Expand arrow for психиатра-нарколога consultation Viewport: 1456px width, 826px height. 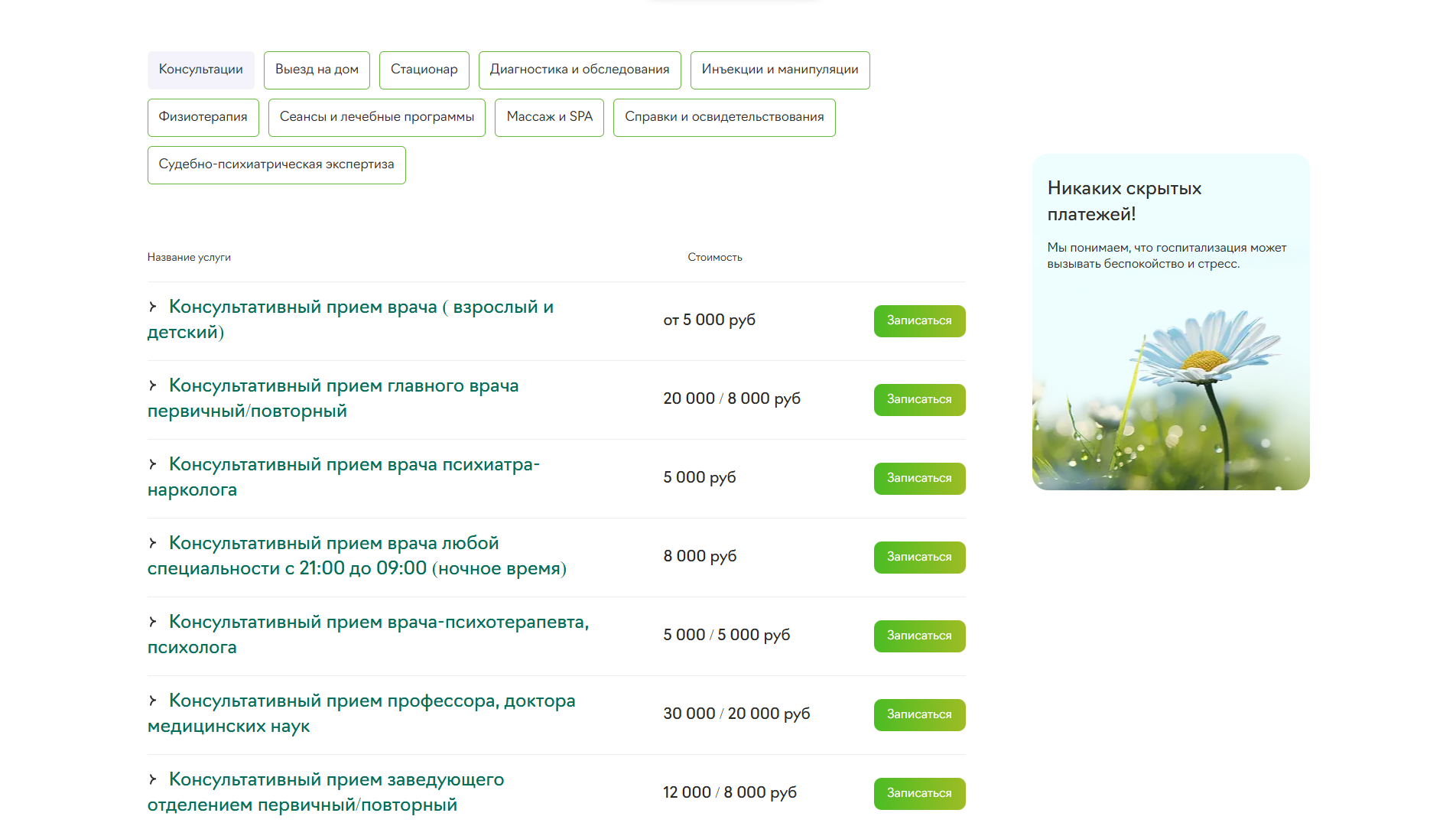pyautogui.click(x=153, y=464)
